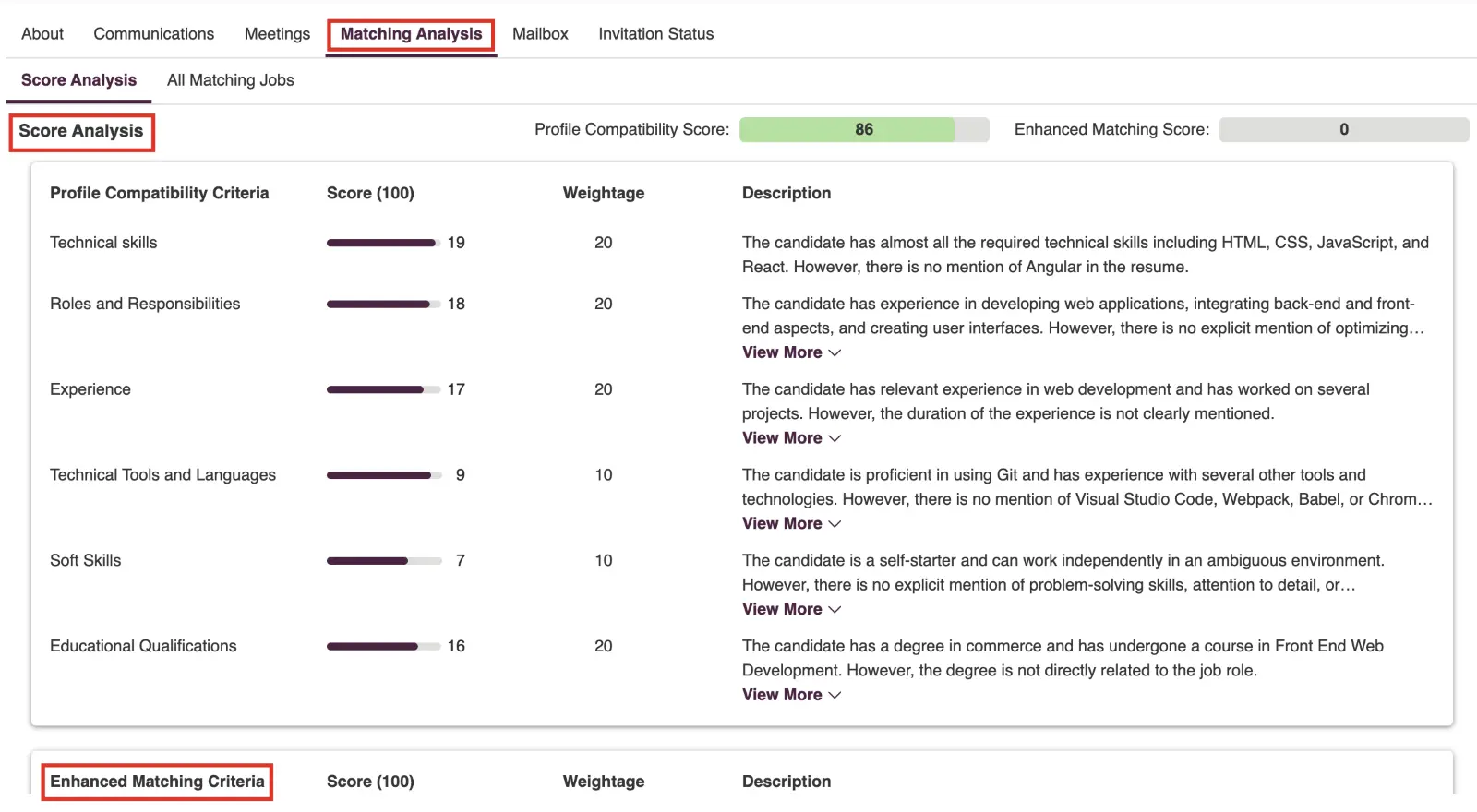Expand View More for Technical Tools and Languages
The image size is (1477, 812).
pyautogui.click(x=791, y=523)
